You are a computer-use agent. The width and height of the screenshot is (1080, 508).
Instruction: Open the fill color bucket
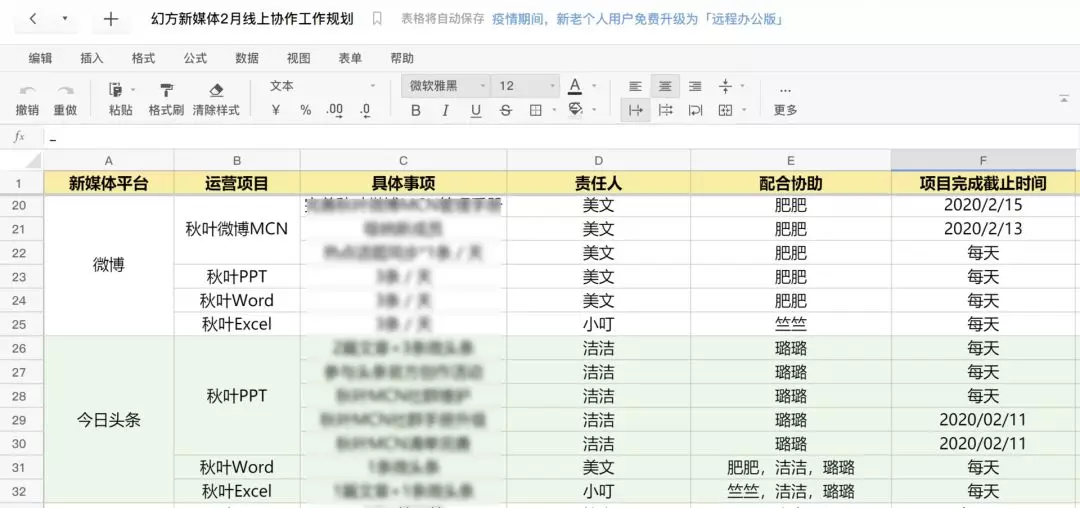click(x=576, y=110)
